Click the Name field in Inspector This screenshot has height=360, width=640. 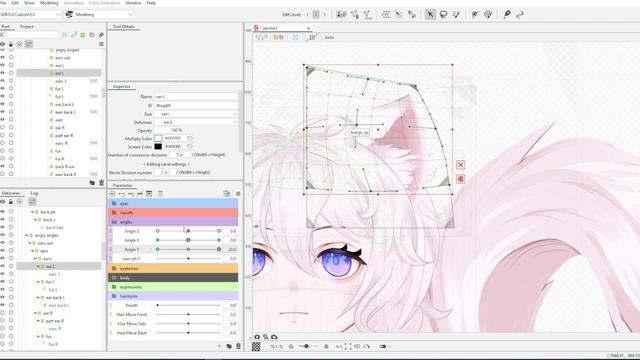pos(196,97)
